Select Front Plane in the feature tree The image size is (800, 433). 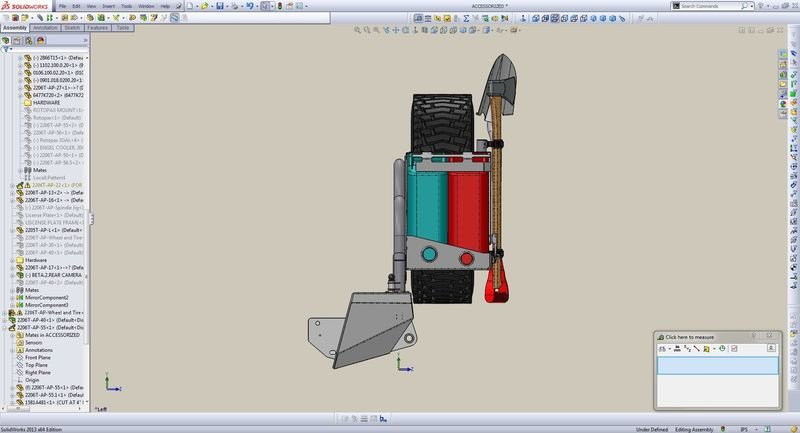[38, 358]
